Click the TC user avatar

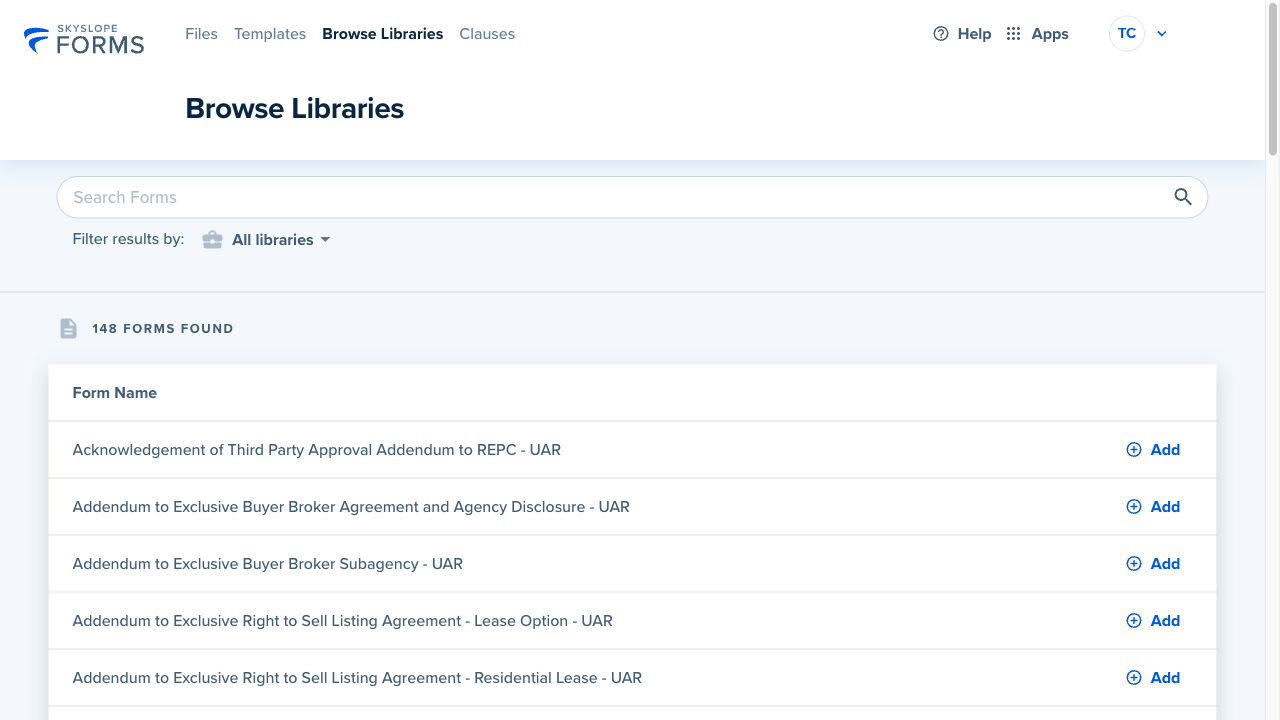pos(1126,34)
